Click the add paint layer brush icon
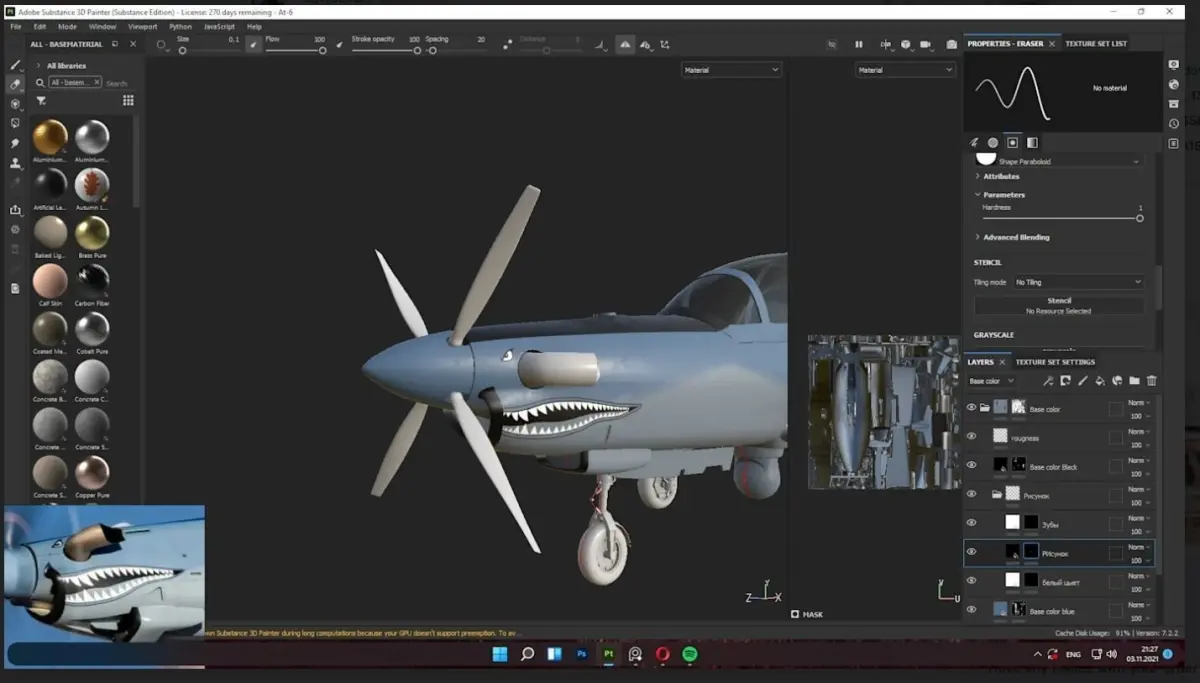Image resolution: width=1200 pixels, height=683 pixels. click(x=1082, y=381)
